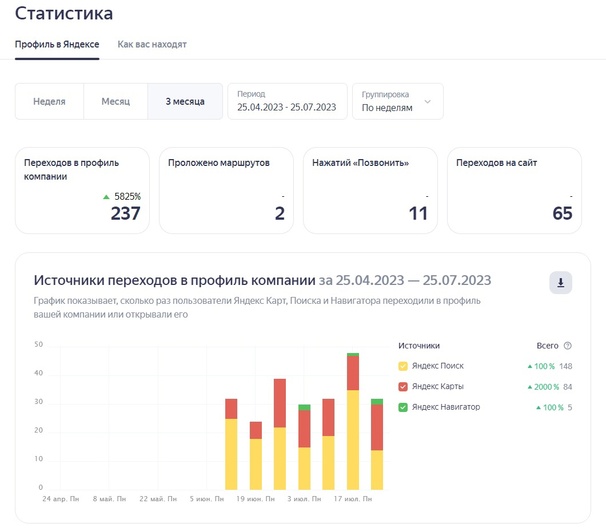Switch to Как вас находят tab
606x531 pixels.
(x=152, y=44)
